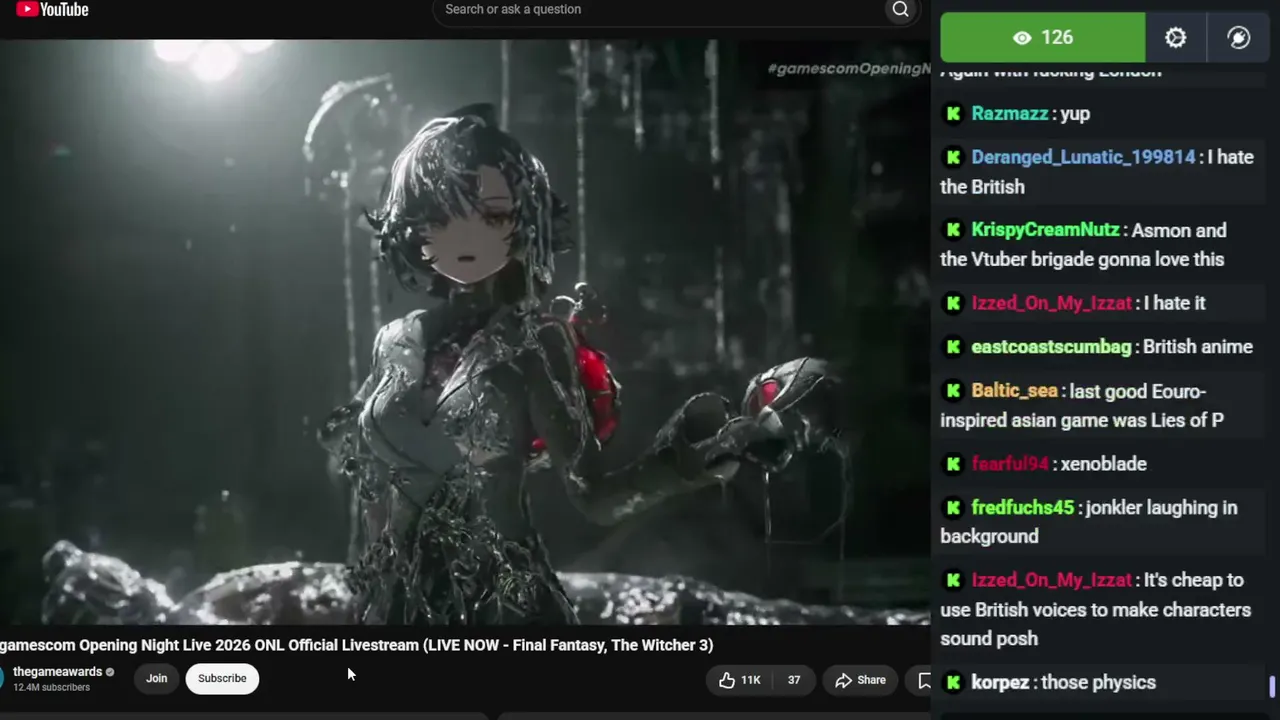The width and height of the screenshot is (1280, 720).
Task: Click the Share arrow icon
Action: pos(843,680)
